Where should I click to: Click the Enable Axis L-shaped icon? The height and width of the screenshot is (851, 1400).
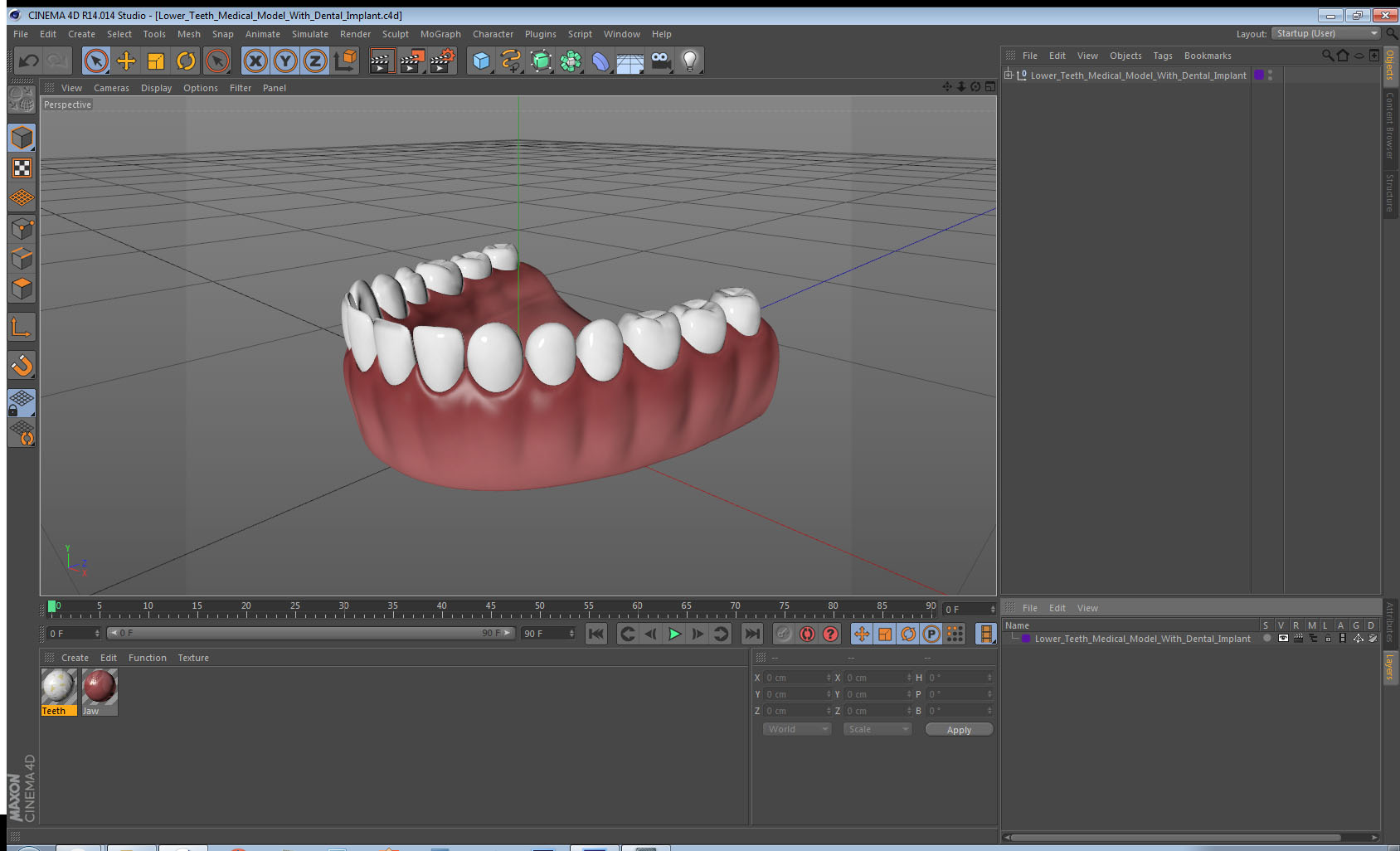click(22, 328)
